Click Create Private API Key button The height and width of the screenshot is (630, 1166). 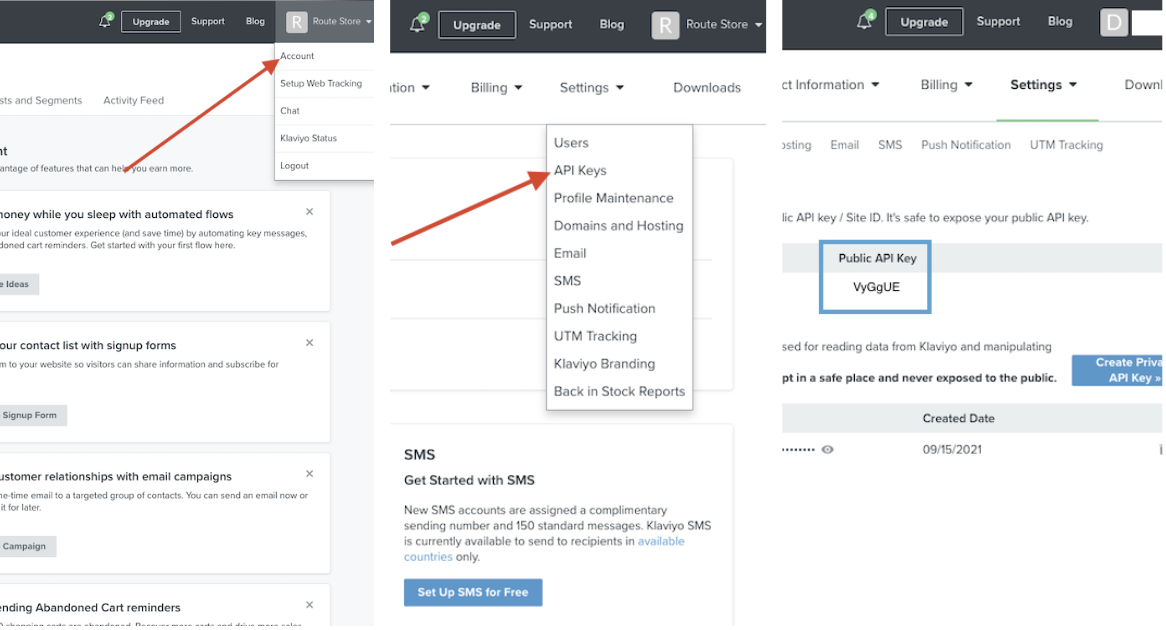pos(1118,370)
